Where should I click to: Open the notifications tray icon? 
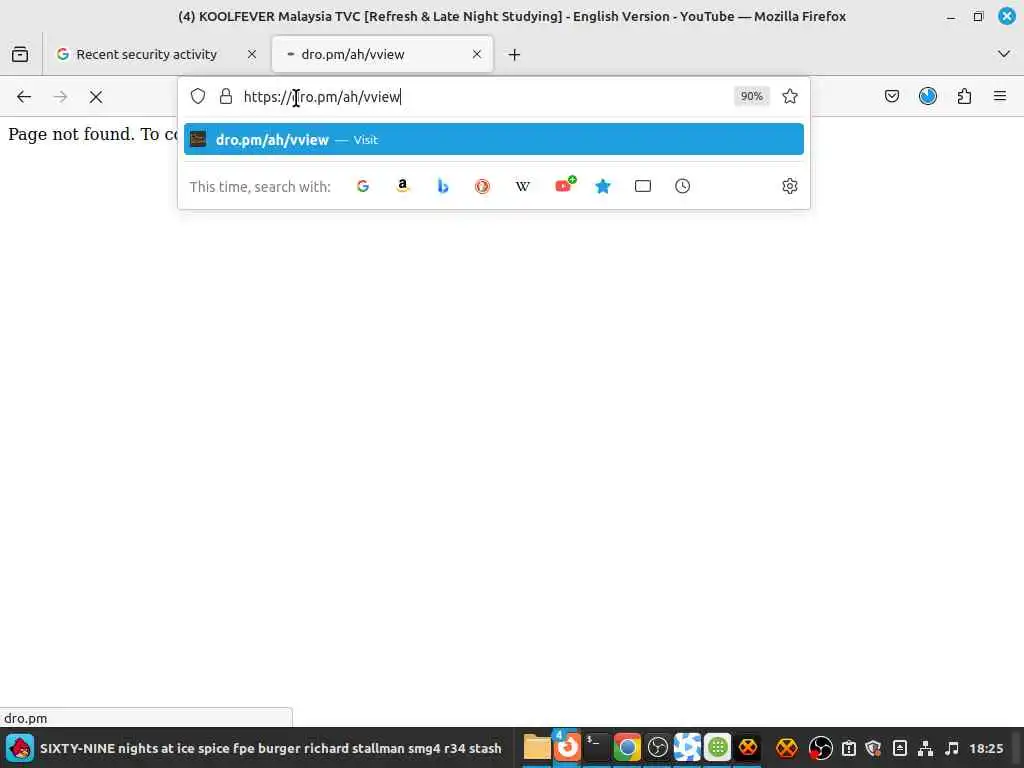848,748
